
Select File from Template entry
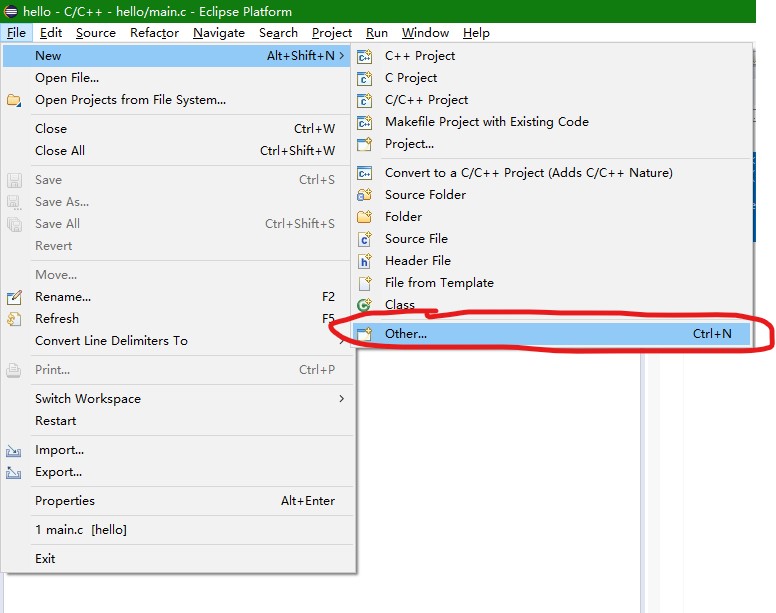[x=551, y=283]
